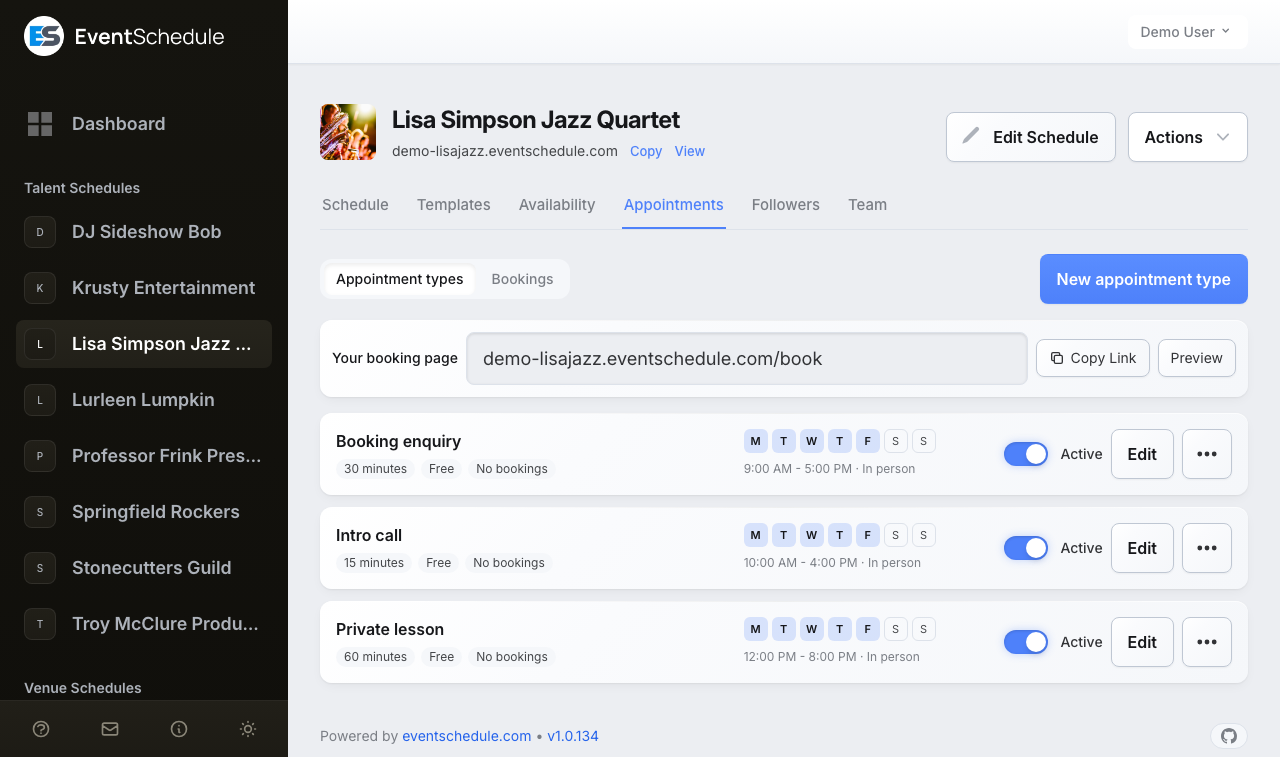Open more options for Booking enquiry
The height and width of the screenshot is (757, 1280).
click(x=1207, y=454)
